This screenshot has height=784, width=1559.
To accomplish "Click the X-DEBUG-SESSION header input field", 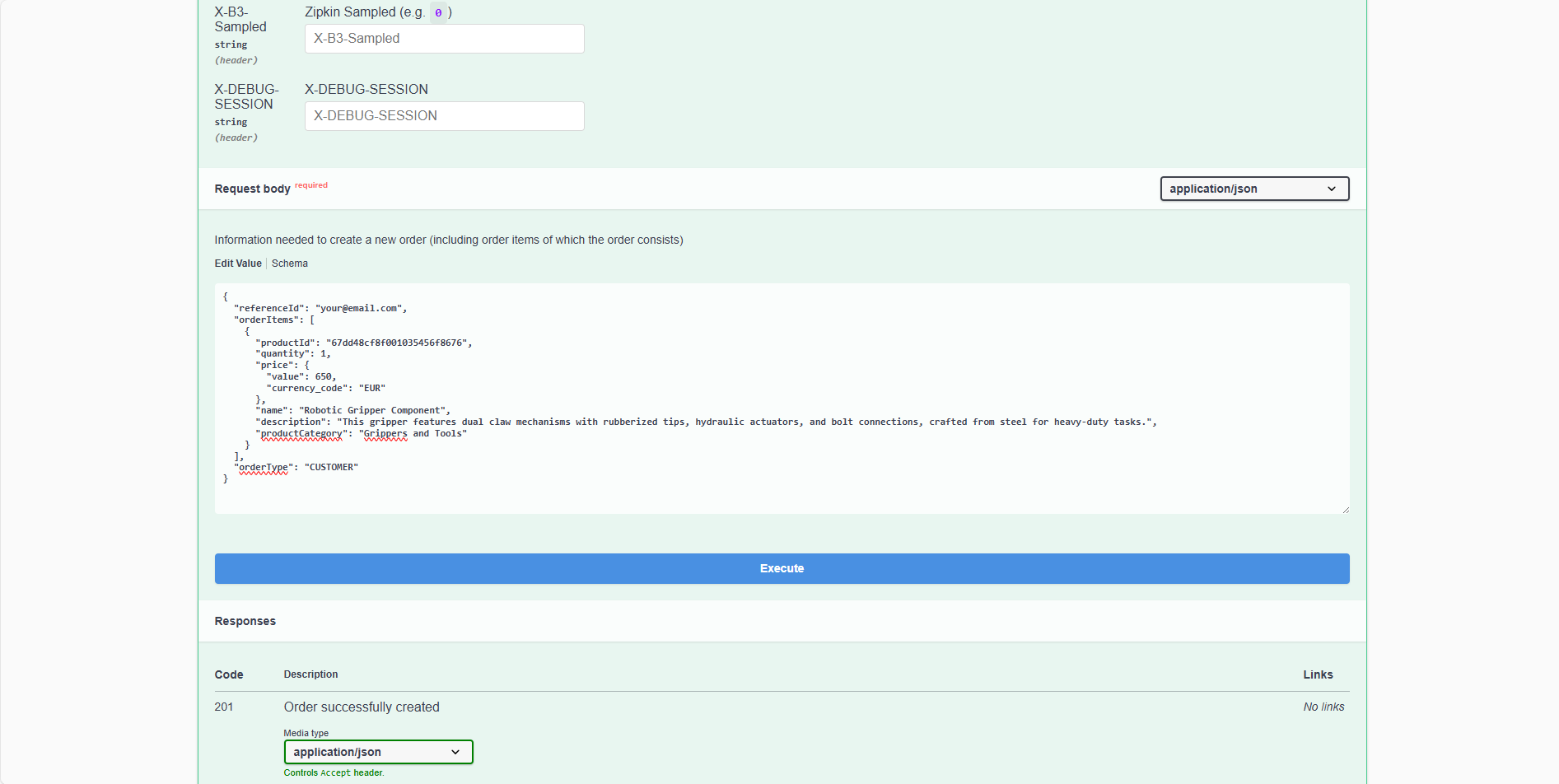I will tap(444, 115).
